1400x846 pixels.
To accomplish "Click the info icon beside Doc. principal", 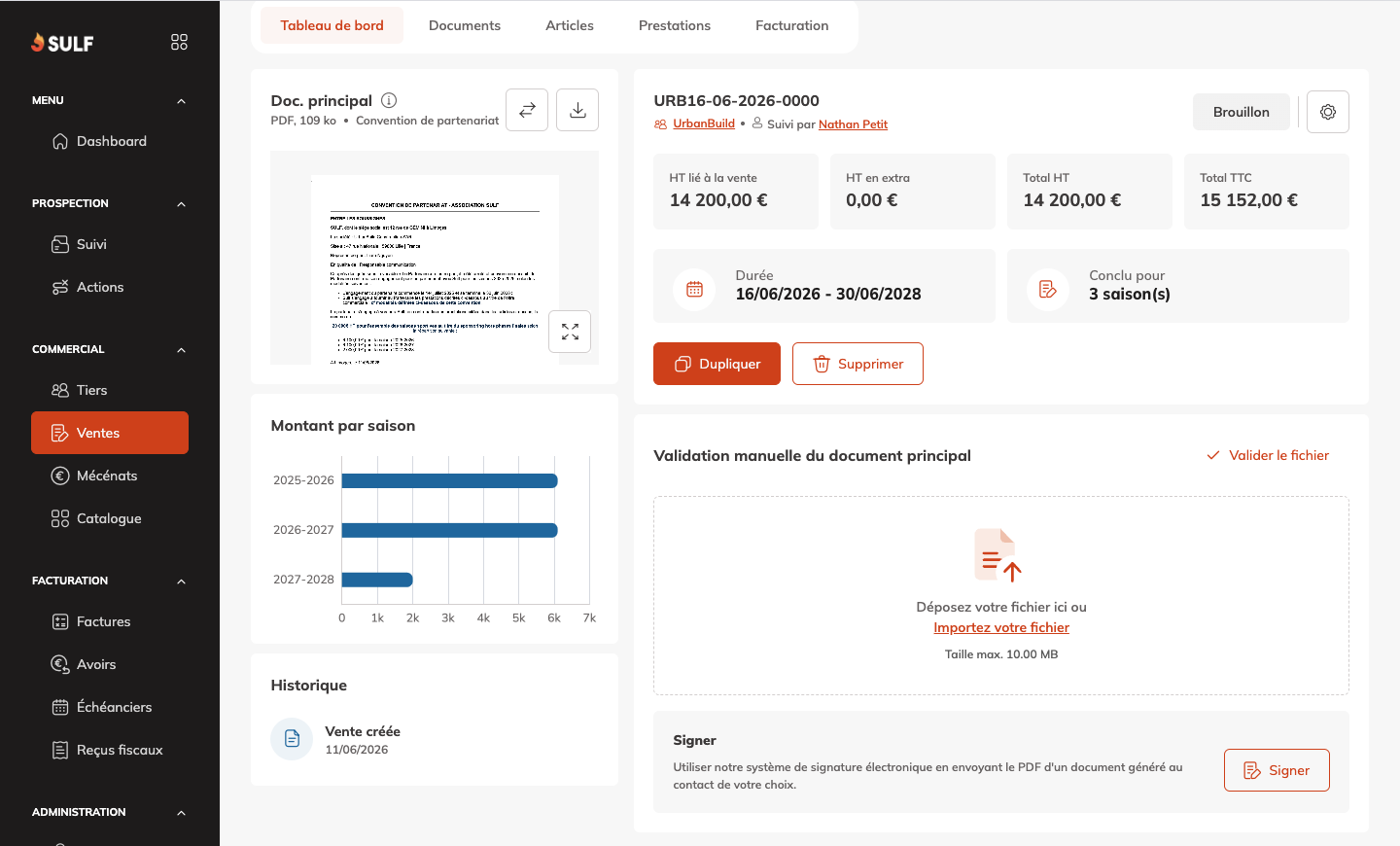I will coord(389,100).
